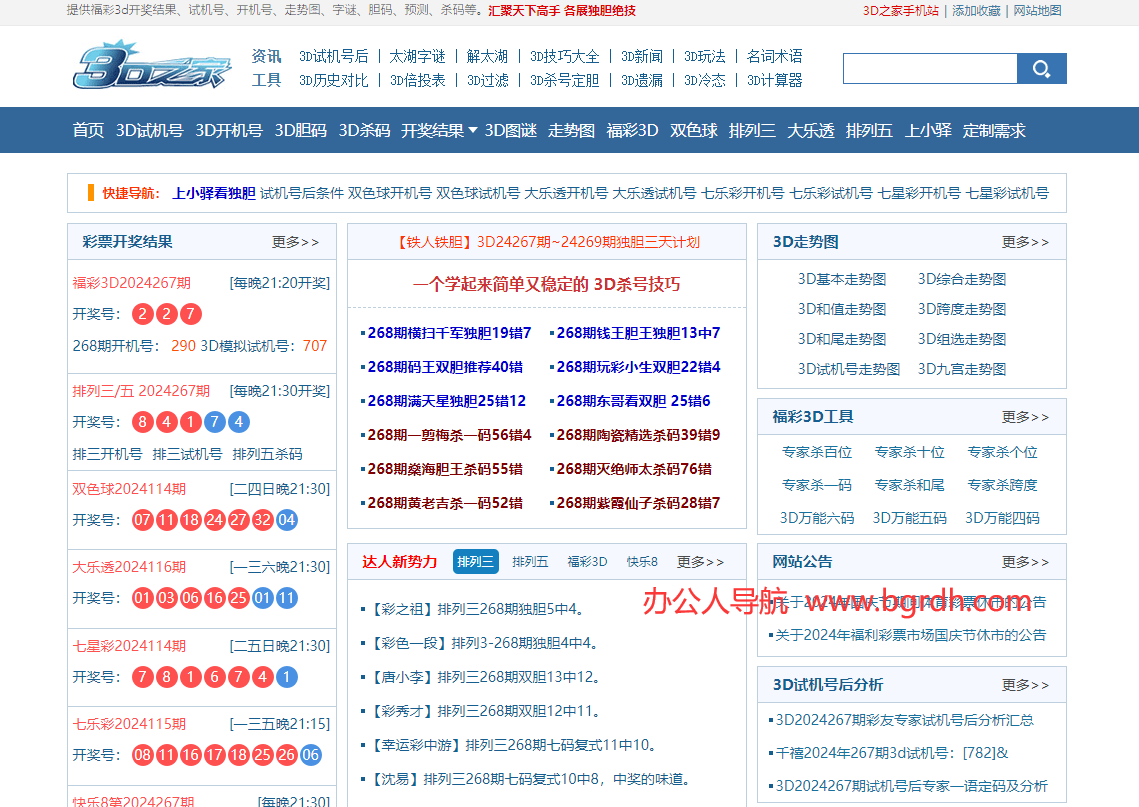Open 双色球 from the main menu

694,130
